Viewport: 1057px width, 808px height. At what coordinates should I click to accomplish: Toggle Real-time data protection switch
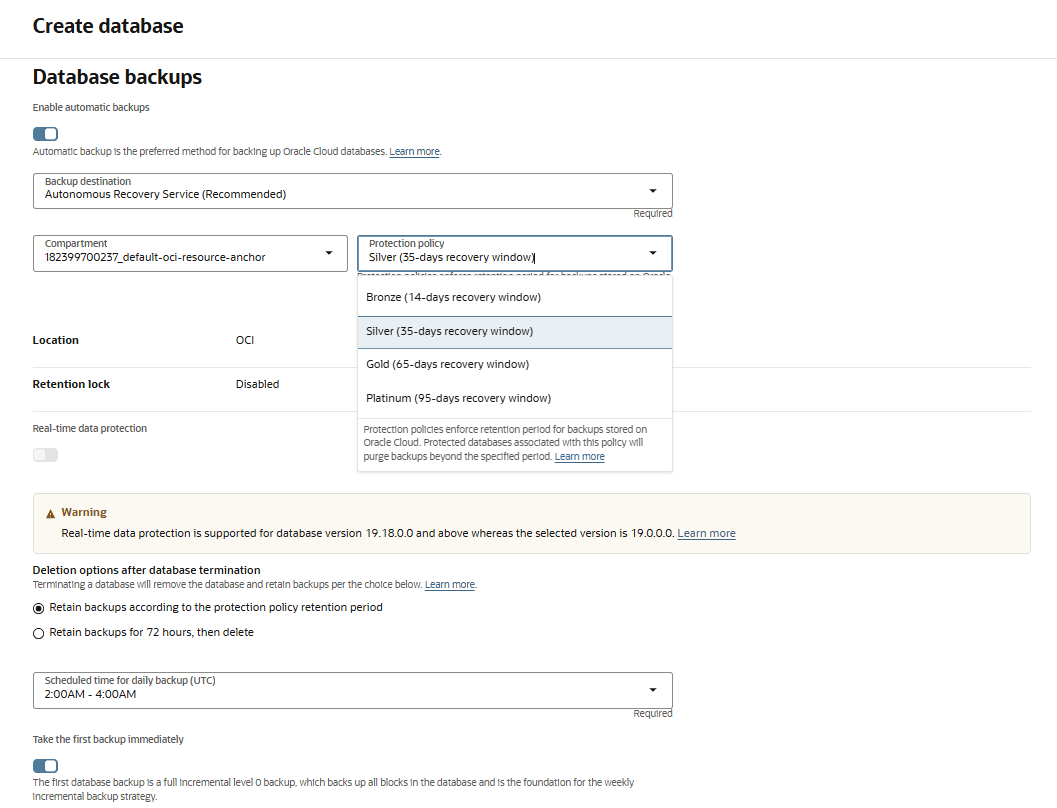46,455
